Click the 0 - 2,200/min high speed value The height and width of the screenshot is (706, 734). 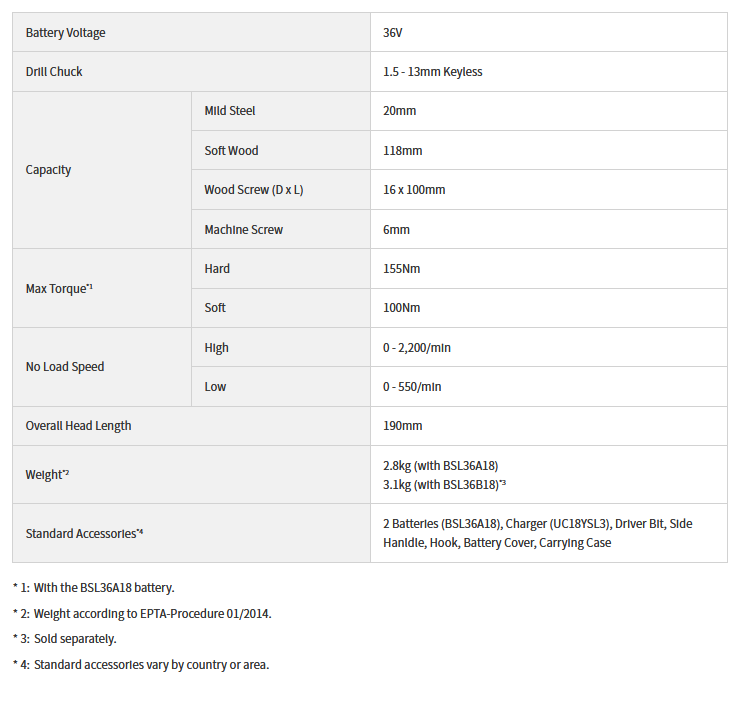tap(417, 348)
